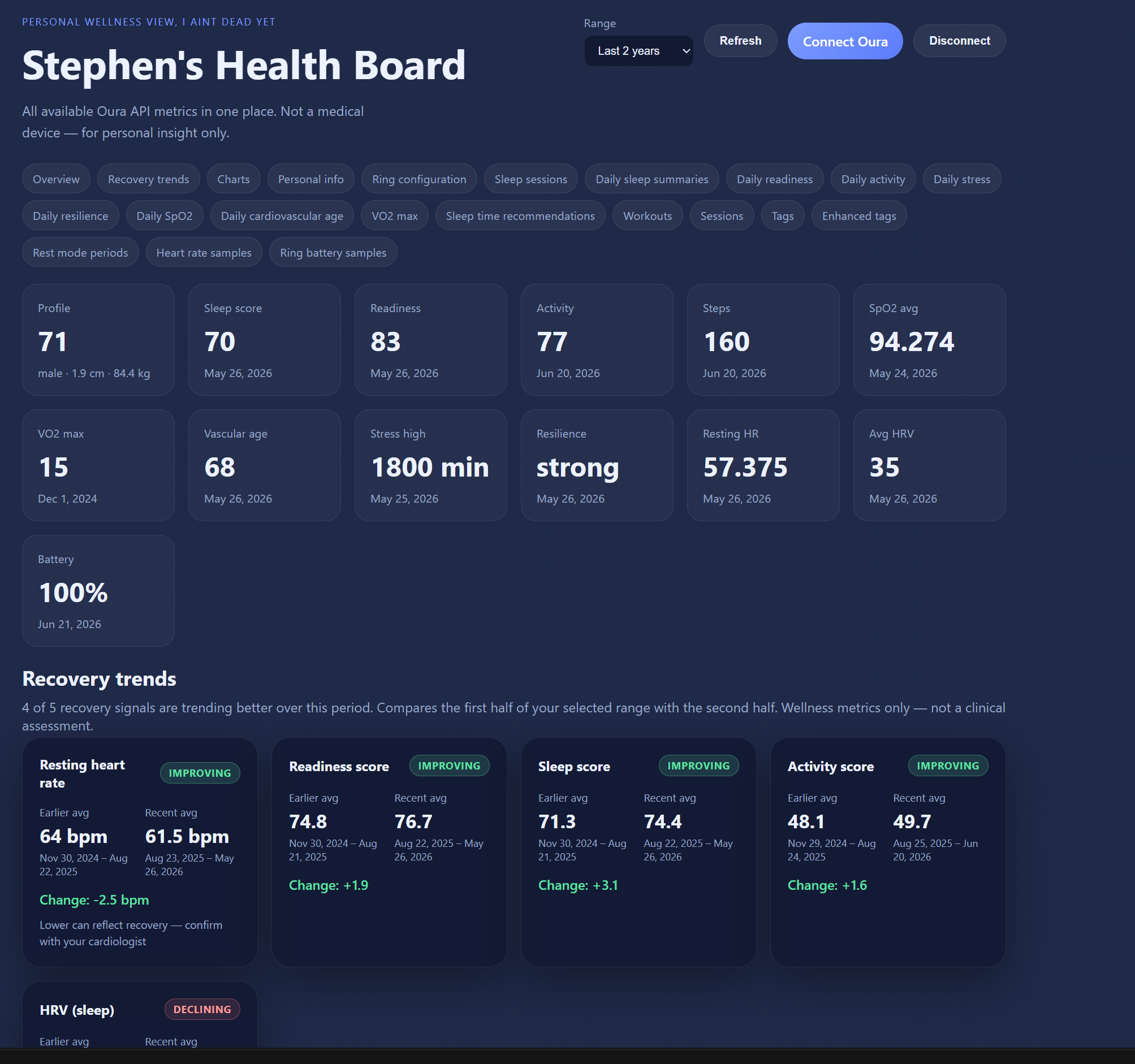Viewport: 1135px width, 1064px height.
Task: Click IMPROVING badge on Readiness score card
Action: point(450,765)
